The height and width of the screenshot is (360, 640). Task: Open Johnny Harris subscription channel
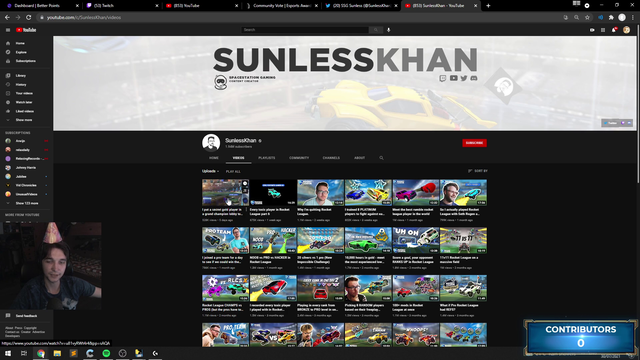pyautogui.click(x=27, y=167)
